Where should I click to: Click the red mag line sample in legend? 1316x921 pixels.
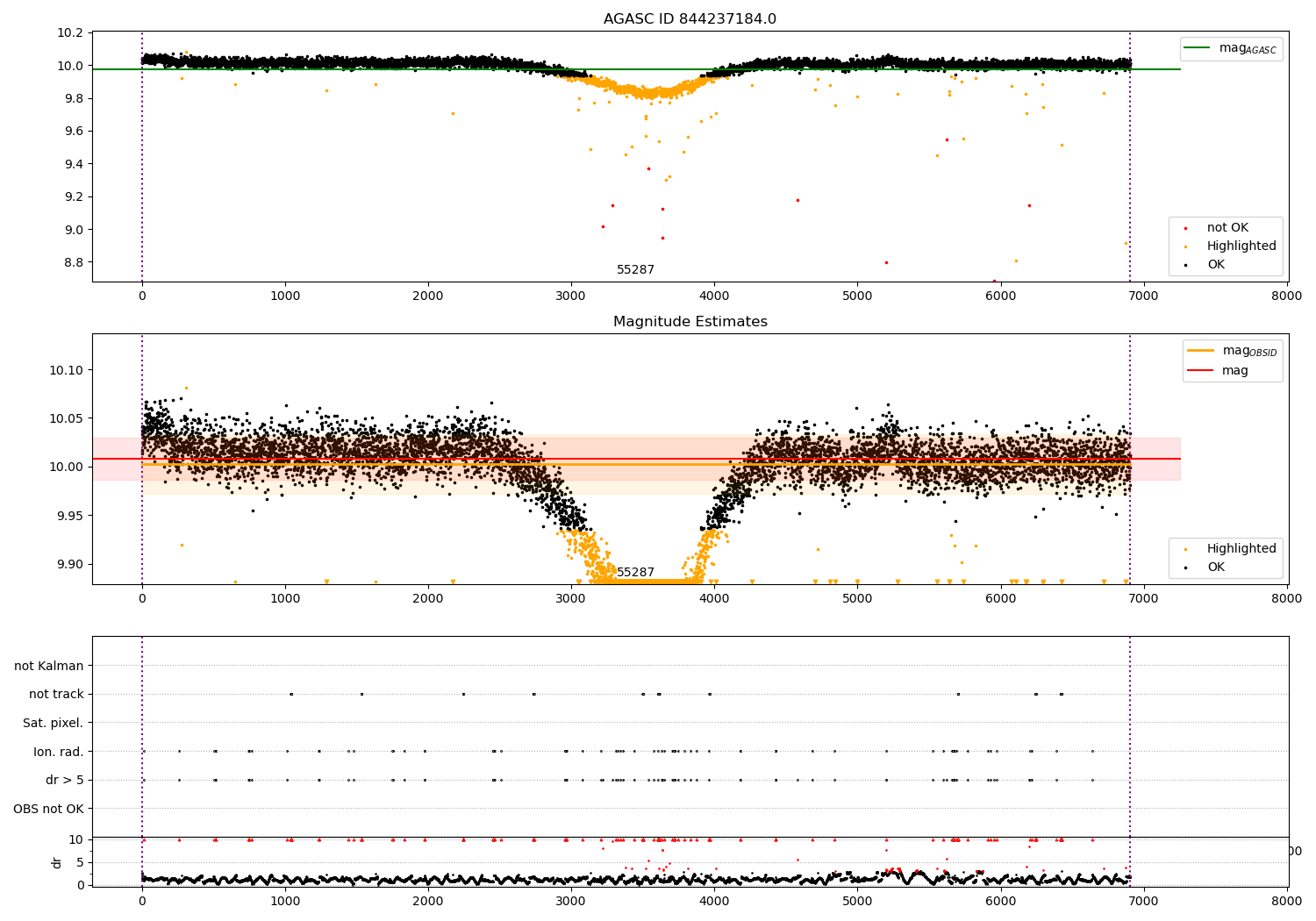[1200, 371]
